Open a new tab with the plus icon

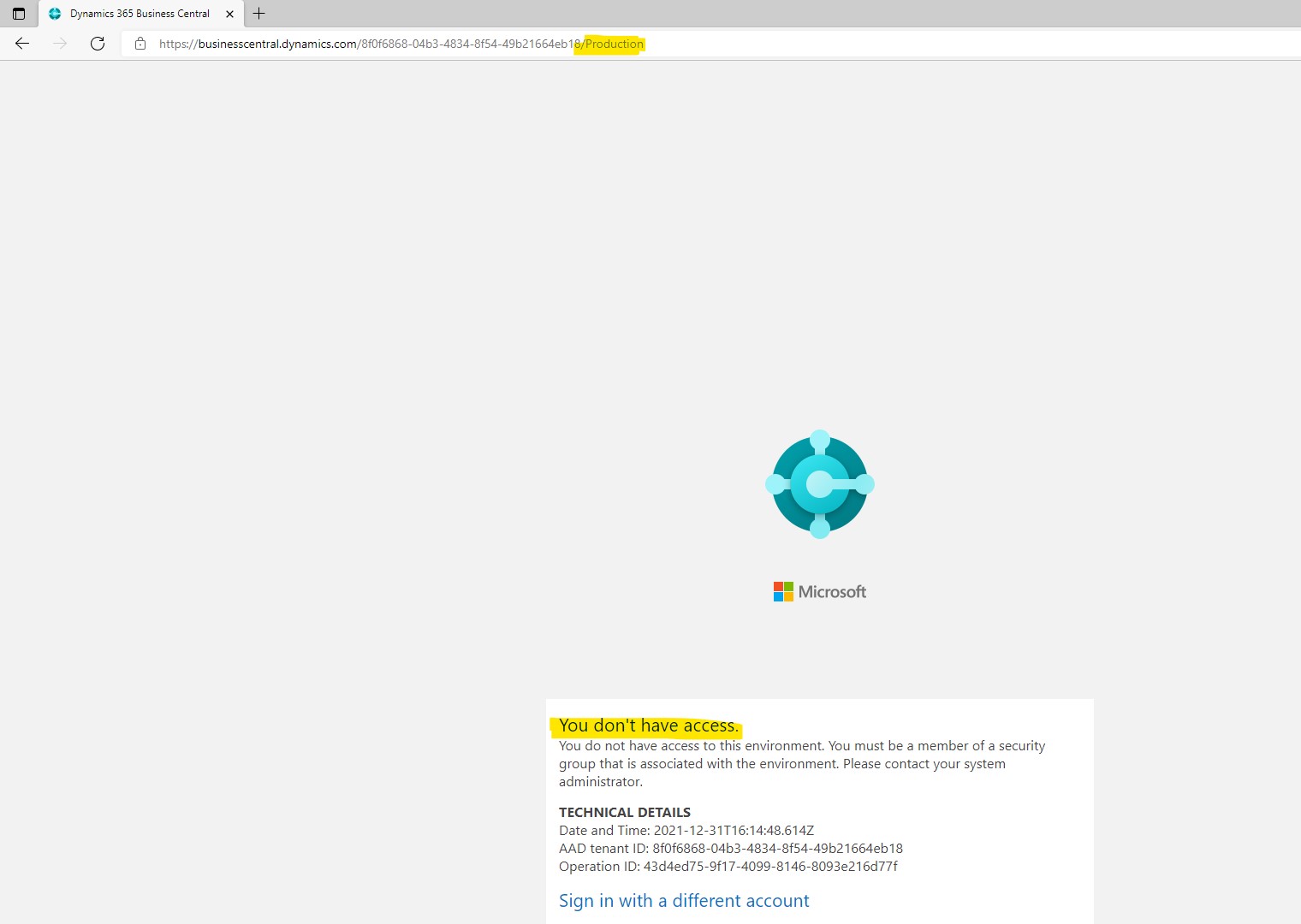pyautogui.click(x=259, y=14)
